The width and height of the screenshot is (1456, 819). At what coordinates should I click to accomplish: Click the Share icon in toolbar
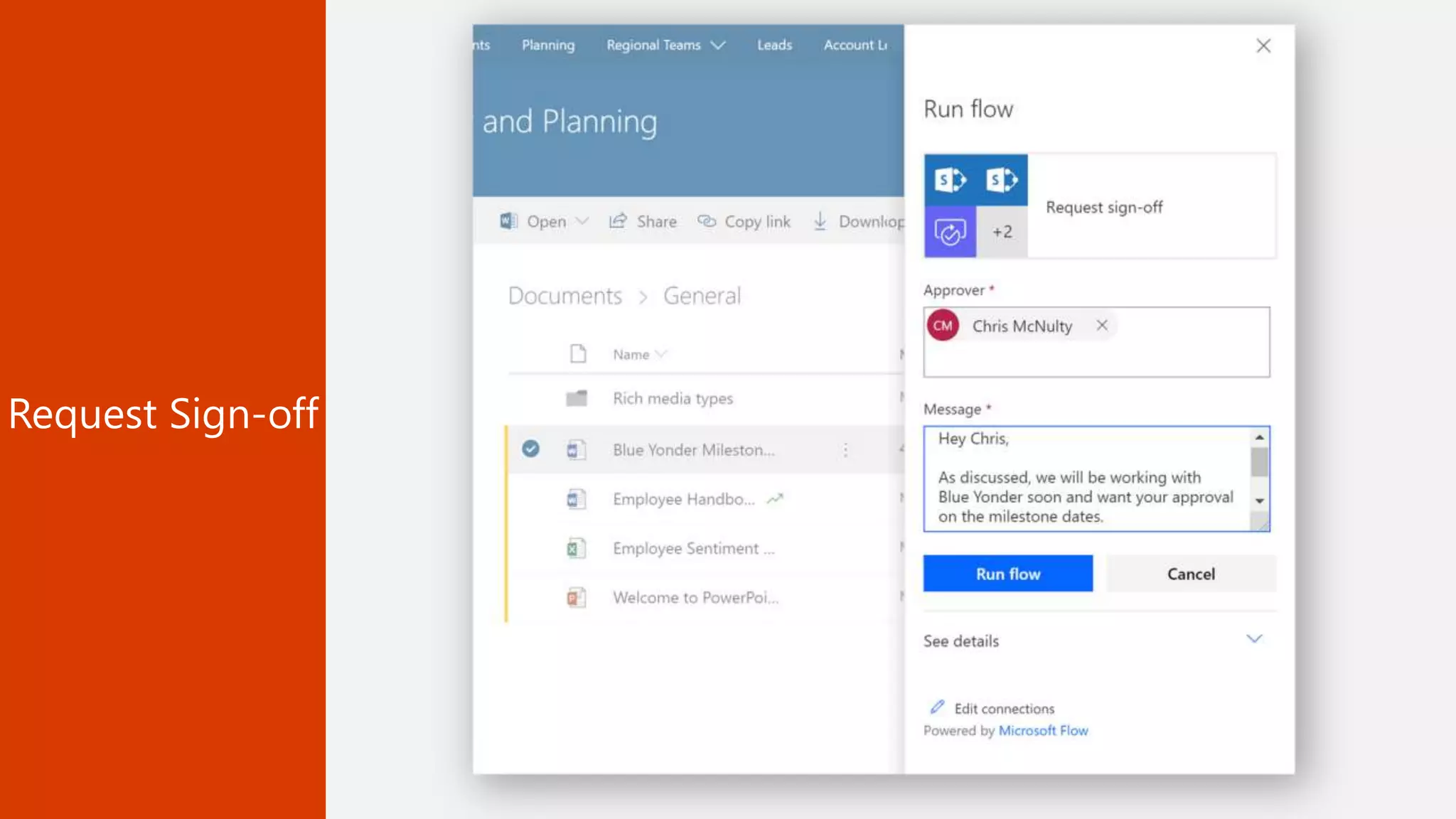[618, 221]
